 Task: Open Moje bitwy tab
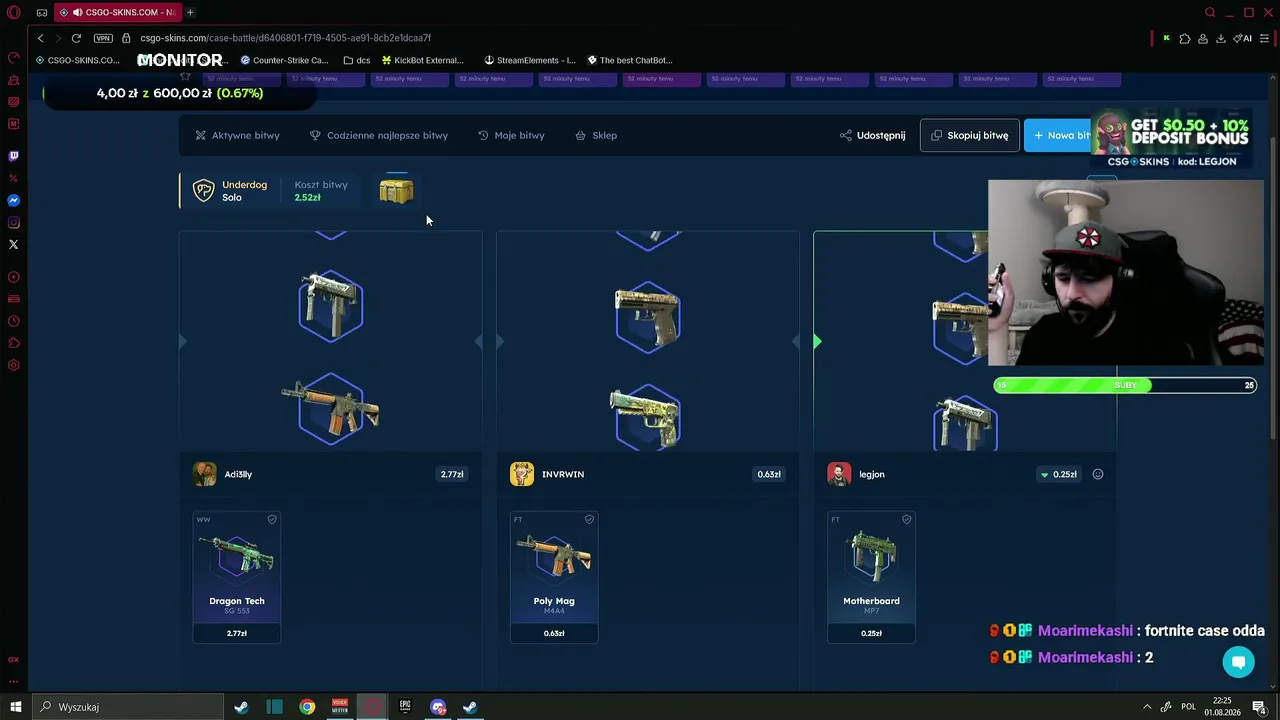pyautogui.click(x=511, y=135)
